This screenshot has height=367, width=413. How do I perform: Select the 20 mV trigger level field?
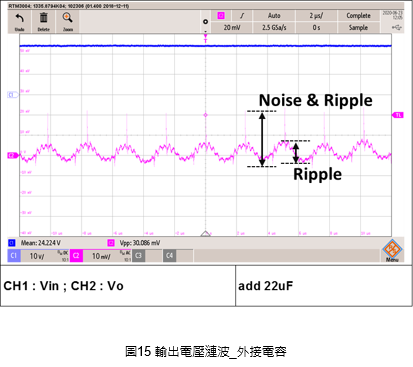pyautogui.click(x=232, y=27)
